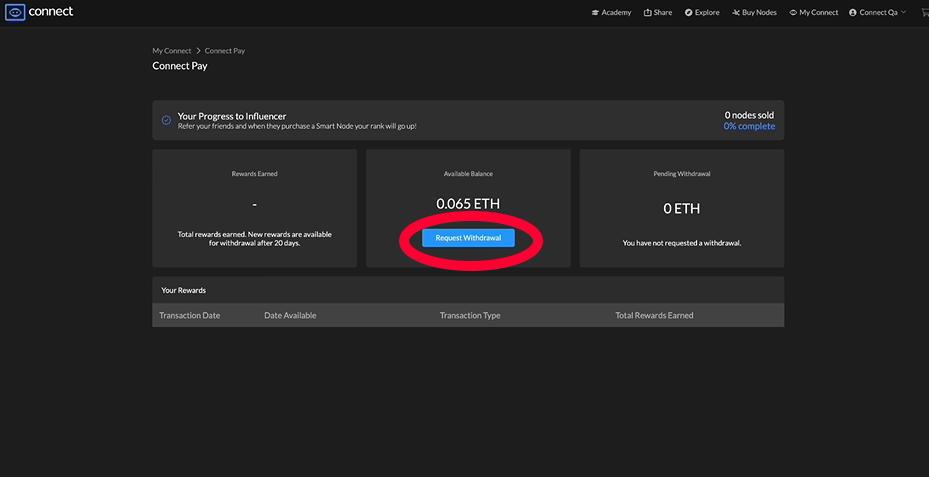The width and height of the screenshot is (929, 477).
Task: Click the My Connect breadcrumb link
Action: pyautogui.click(x=172, y=51)
